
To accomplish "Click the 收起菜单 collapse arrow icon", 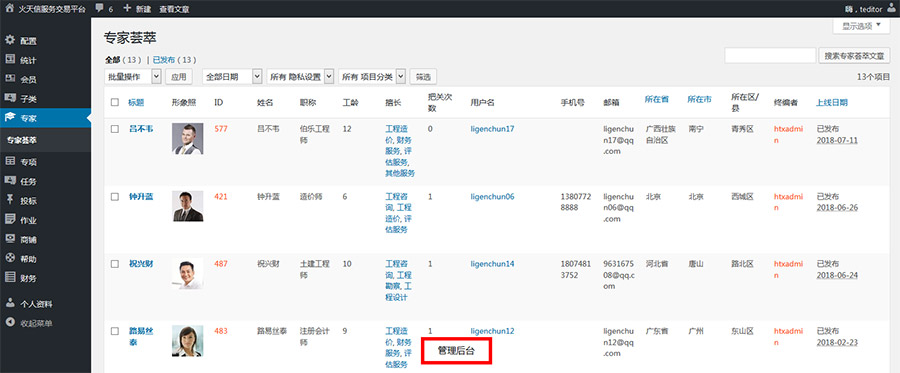I will click(x=10, y=323).
